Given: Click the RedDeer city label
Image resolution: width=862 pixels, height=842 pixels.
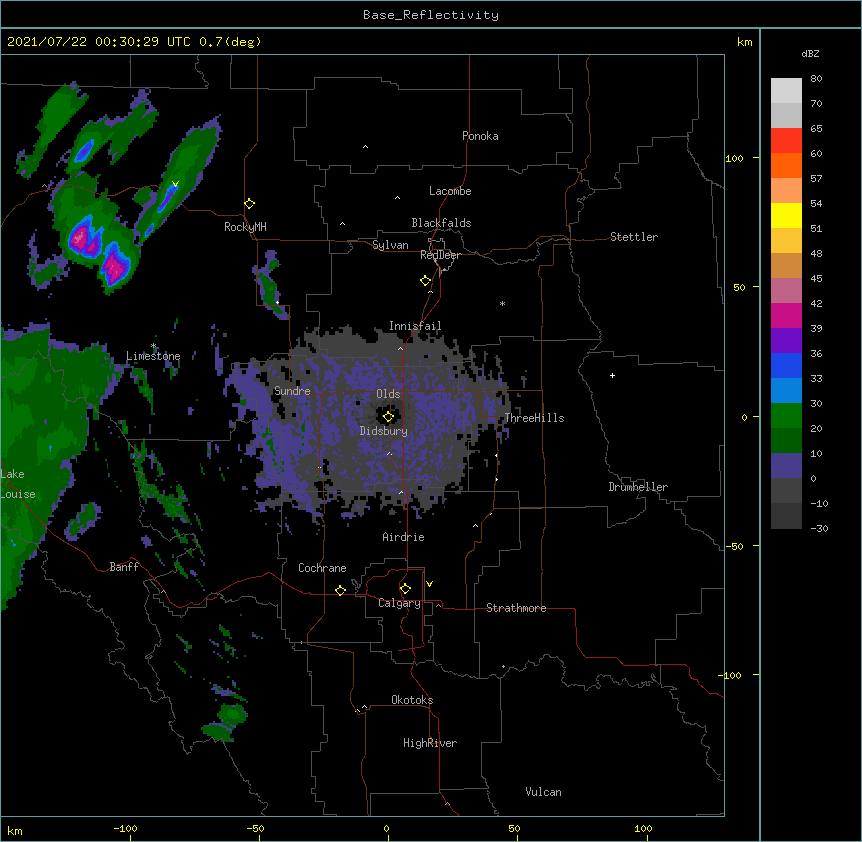Looking at the screenshot, I should pos(440,255).
